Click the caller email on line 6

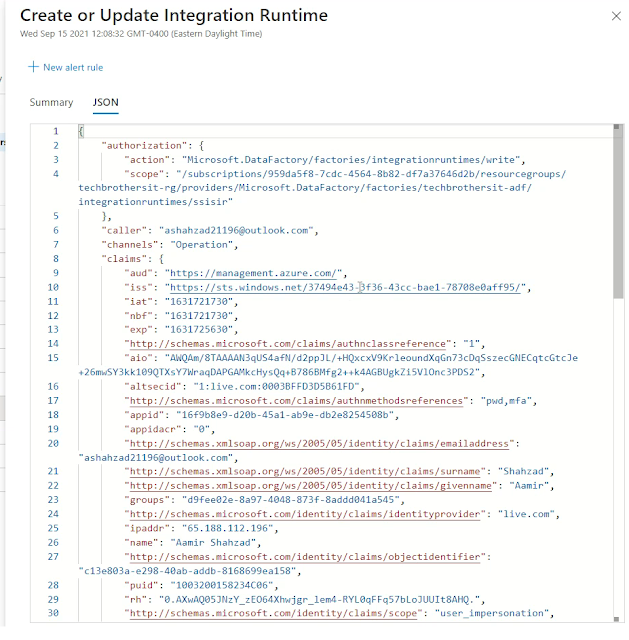coord(236,231)
